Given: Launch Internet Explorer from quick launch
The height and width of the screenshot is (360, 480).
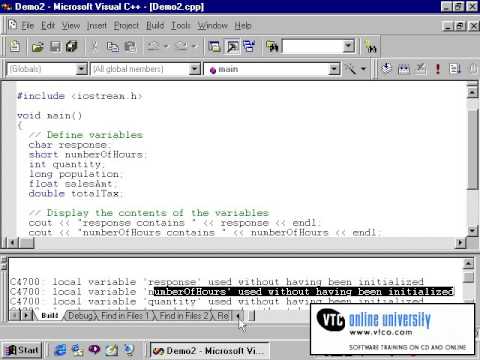Looking at the screenshot, I should tap(60, 350).
